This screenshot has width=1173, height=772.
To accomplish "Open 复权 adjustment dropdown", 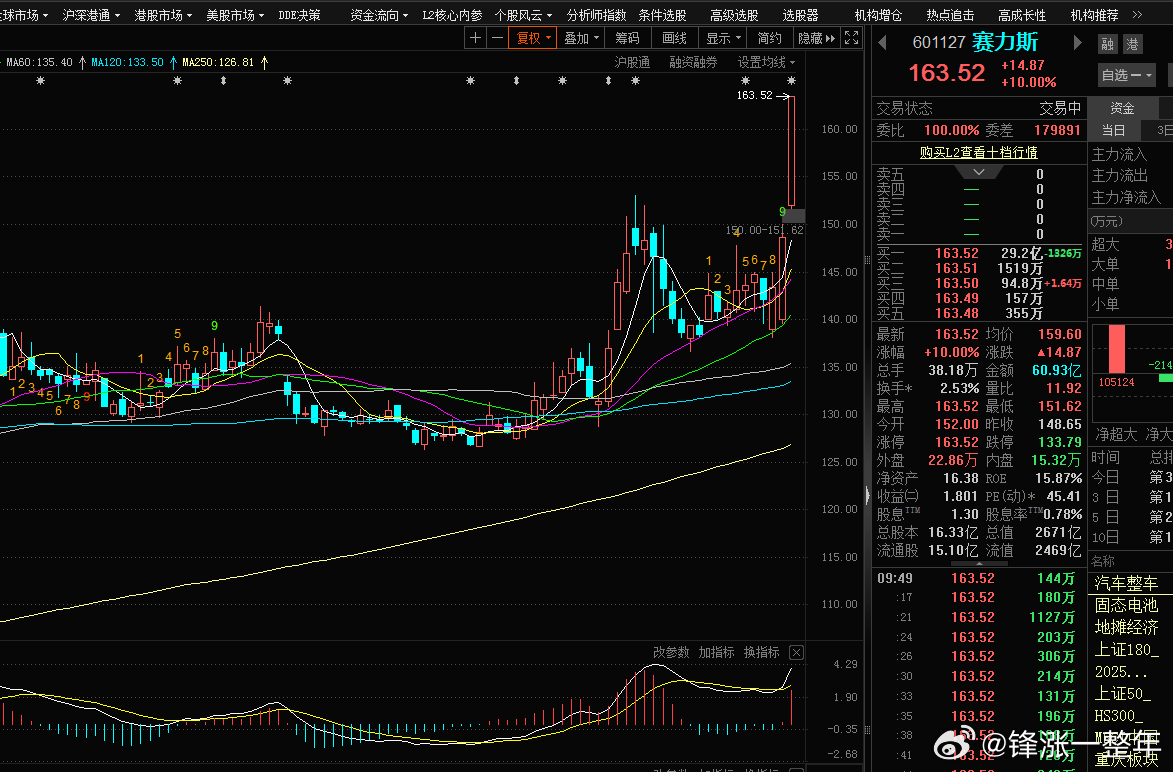I will (533, 37).
